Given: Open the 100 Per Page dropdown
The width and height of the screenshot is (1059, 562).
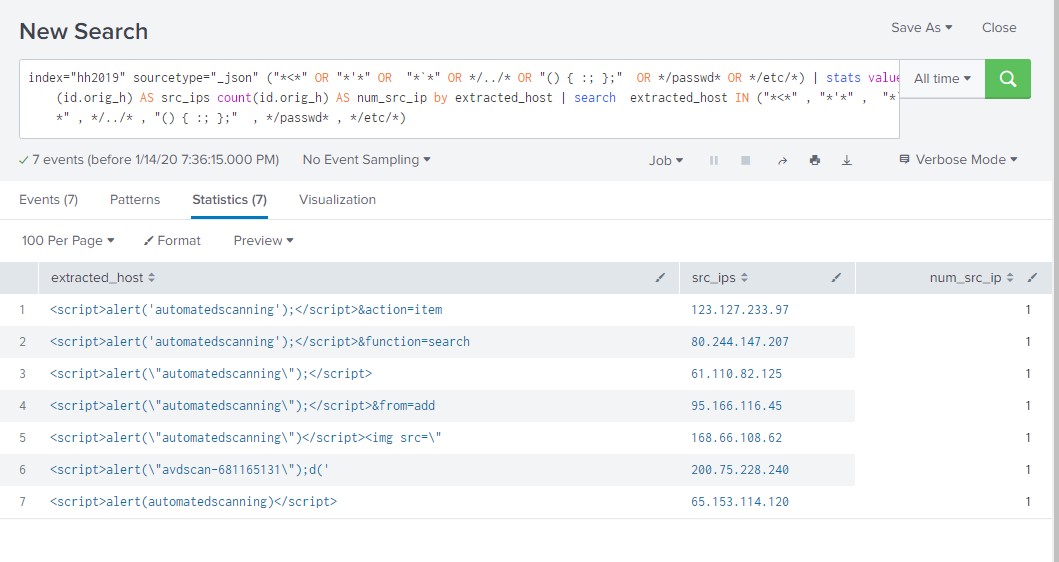Looking at the screenshot, I should (x=68, y=241).
